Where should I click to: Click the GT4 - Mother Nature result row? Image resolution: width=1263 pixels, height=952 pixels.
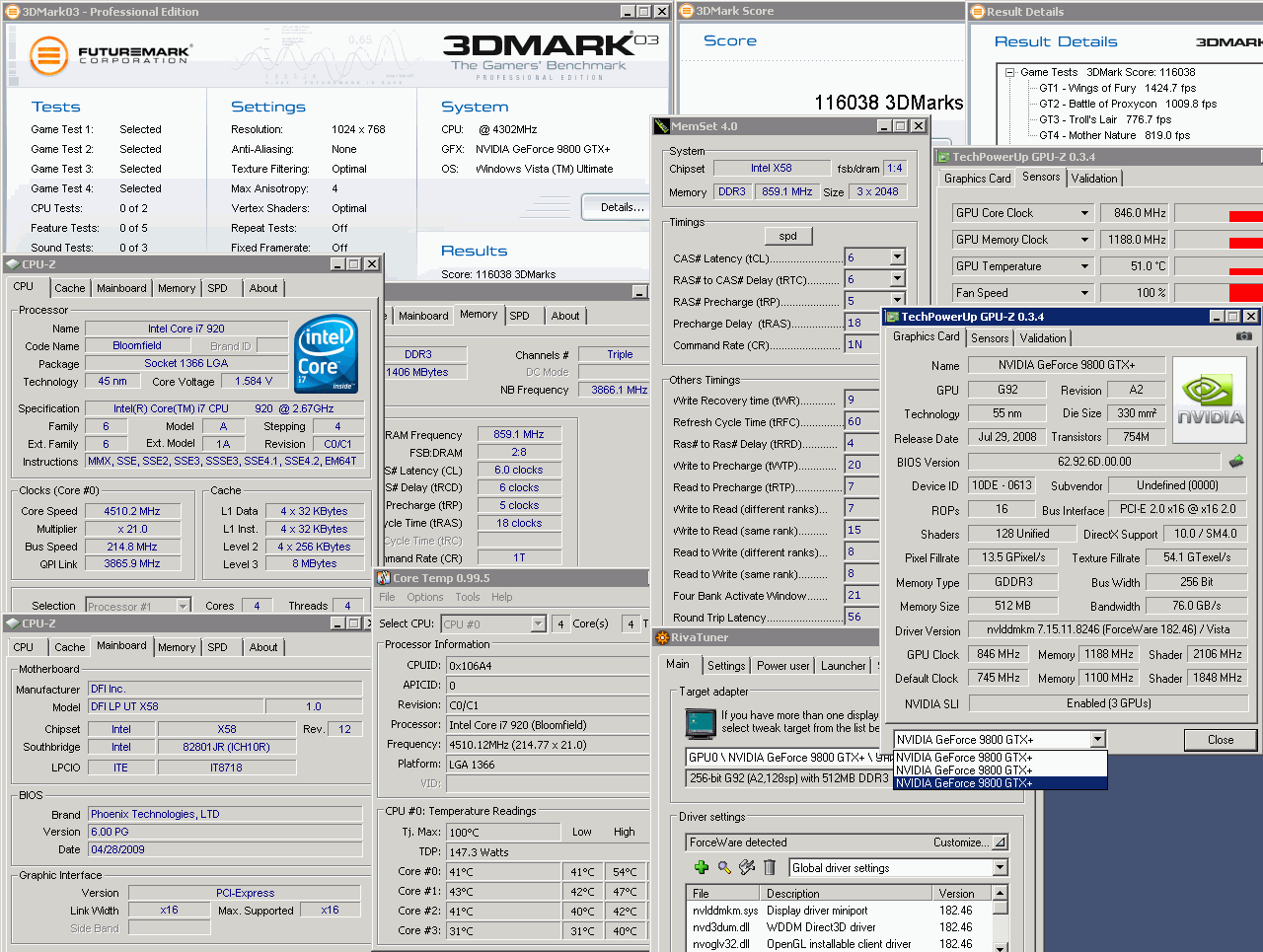(x=1114, y=135)
